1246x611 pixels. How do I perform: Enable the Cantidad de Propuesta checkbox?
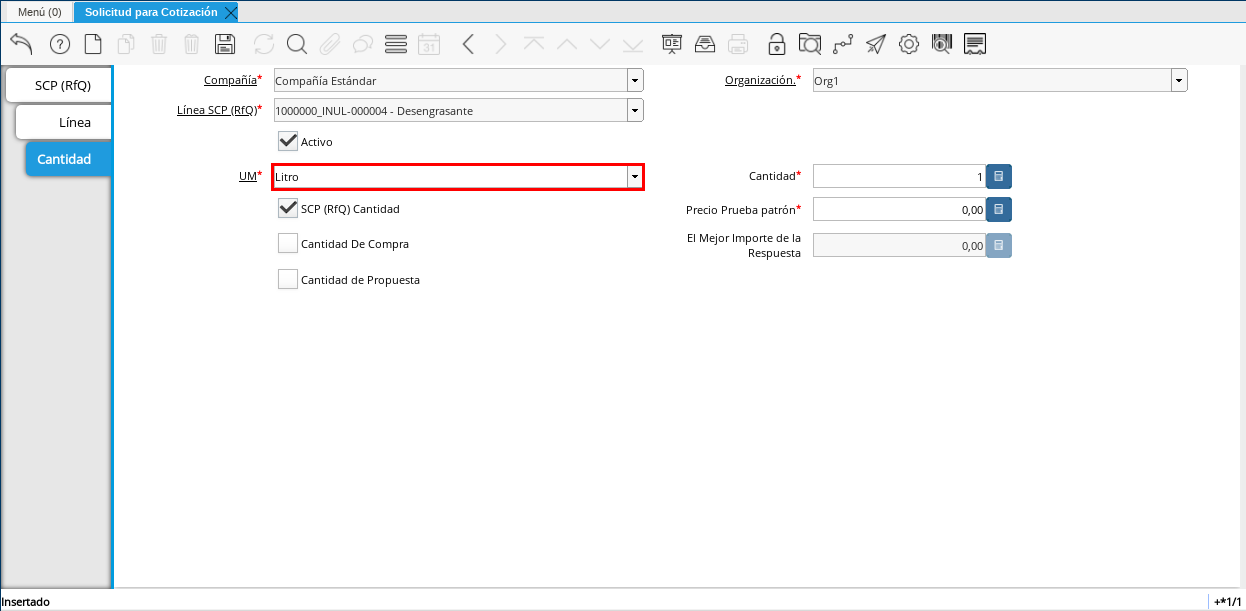[x=288, y=279]
